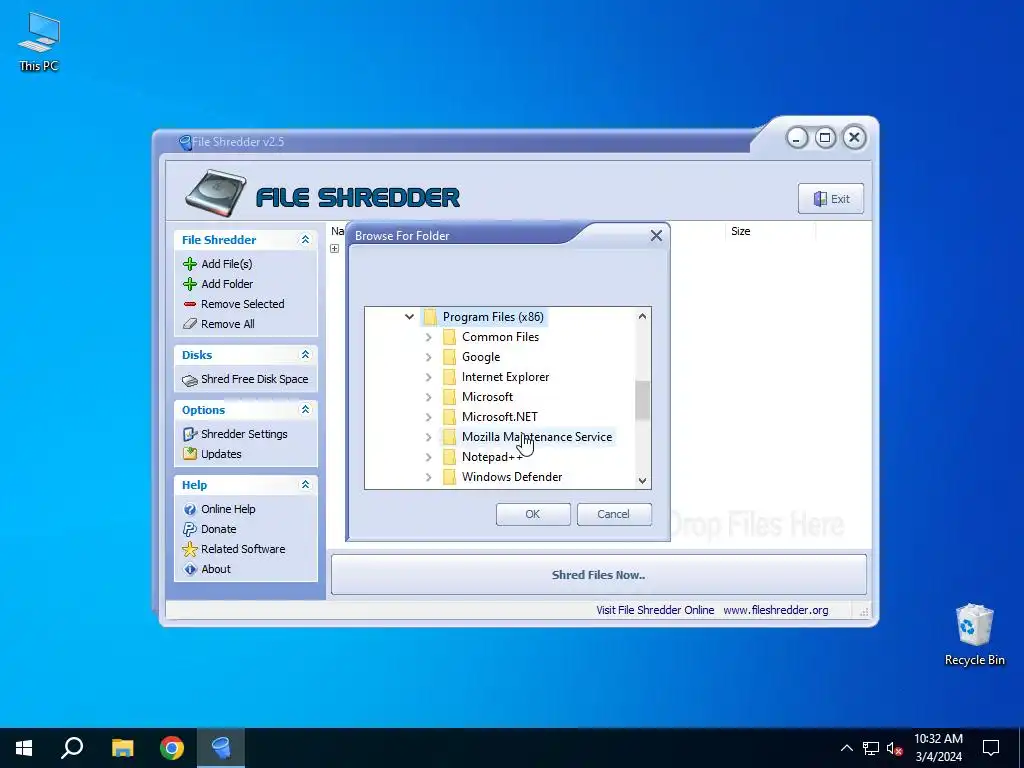Collapse the Help sidebar section
The width and height of the screenshot is (1024, 768).
[x=305, y=485]
